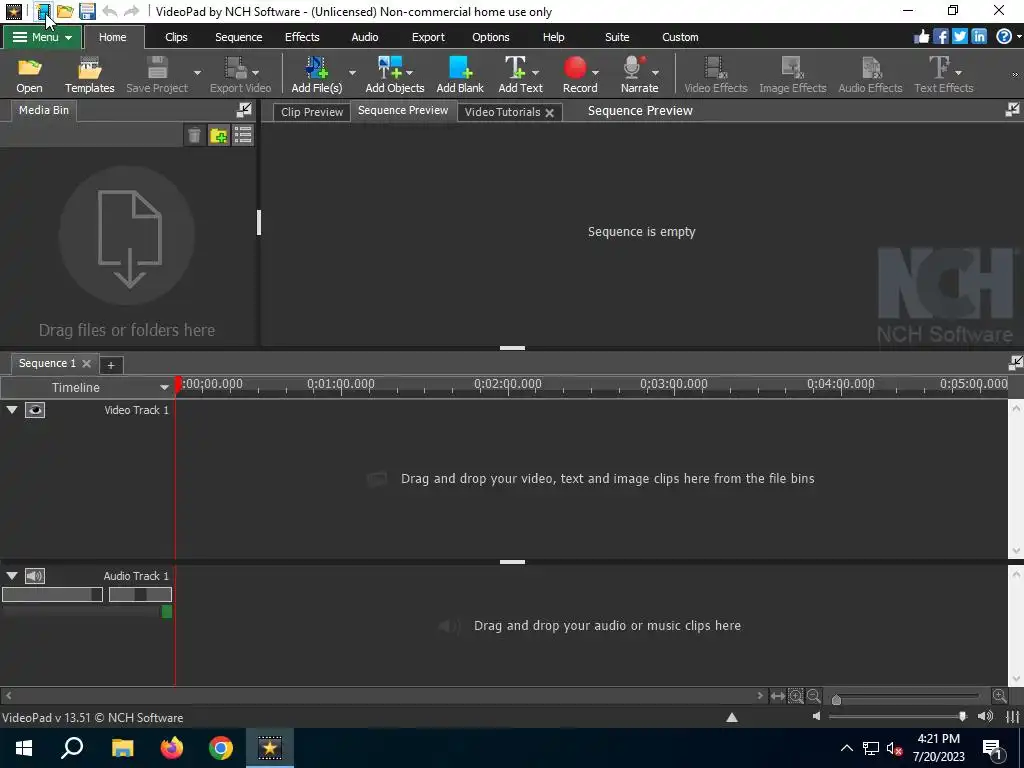The image size is (1024, 768).
Task: Expand the status bar up arrow
Action: click(x=732, y=717)
